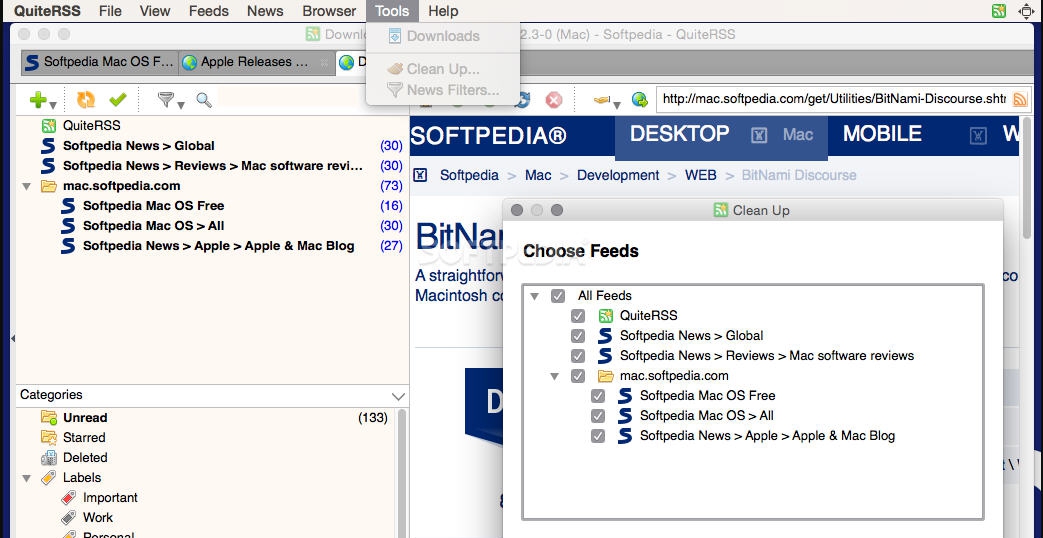Toggle the All Feeds checkbox in Clean Up

[x=558, y=296]
